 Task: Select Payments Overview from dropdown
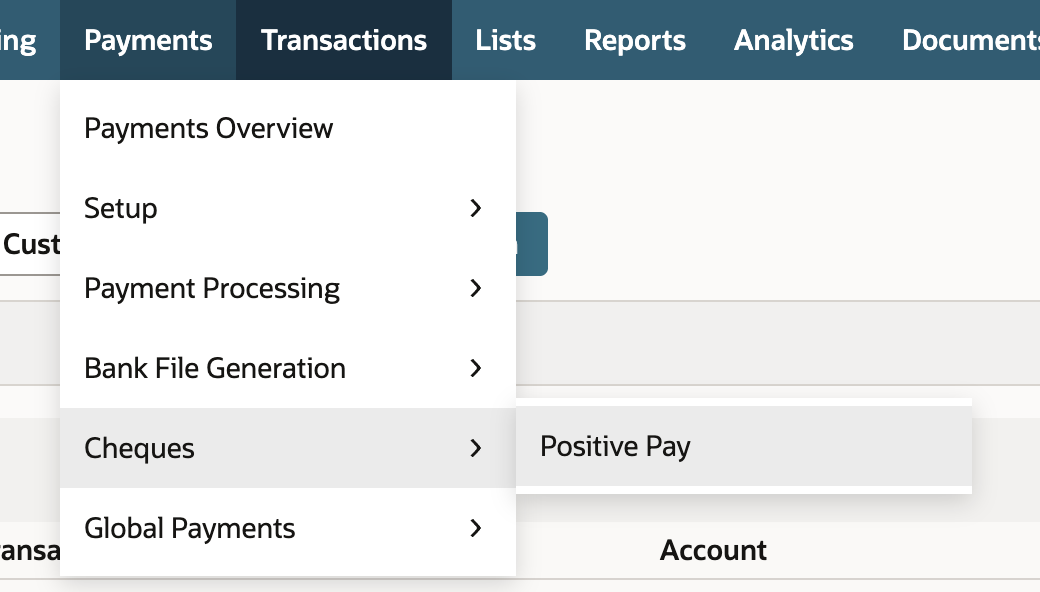[288, 128]
